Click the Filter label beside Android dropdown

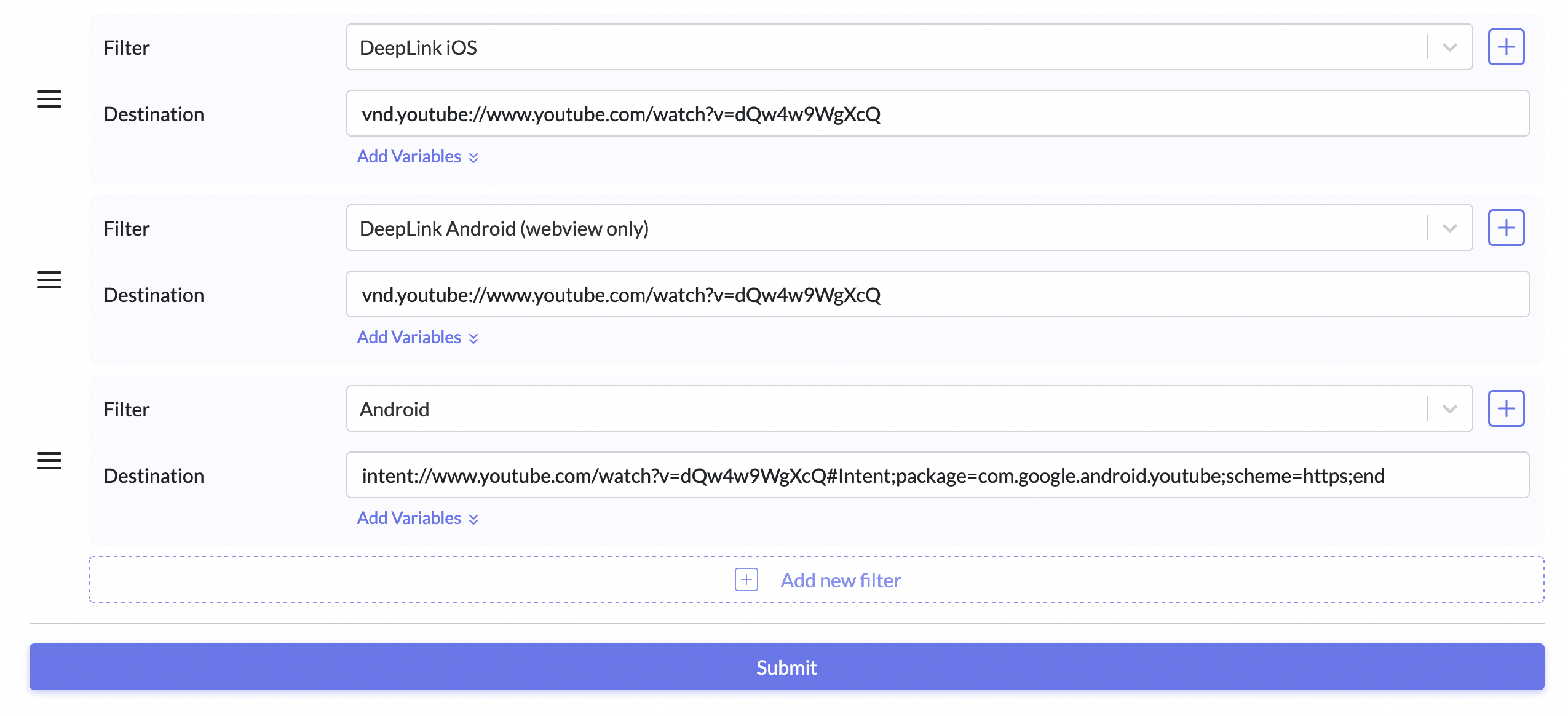point(126,409)
